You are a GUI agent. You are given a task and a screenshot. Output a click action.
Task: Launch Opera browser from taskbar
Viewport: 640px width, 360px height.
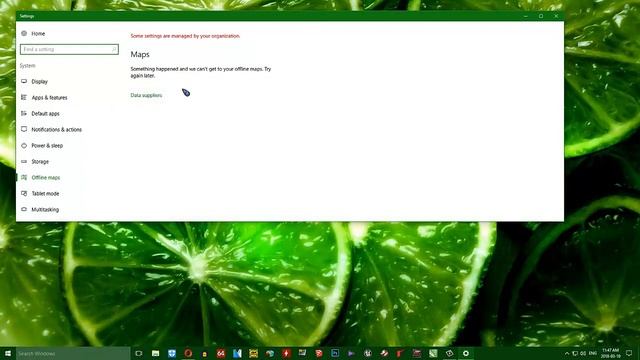188,353
